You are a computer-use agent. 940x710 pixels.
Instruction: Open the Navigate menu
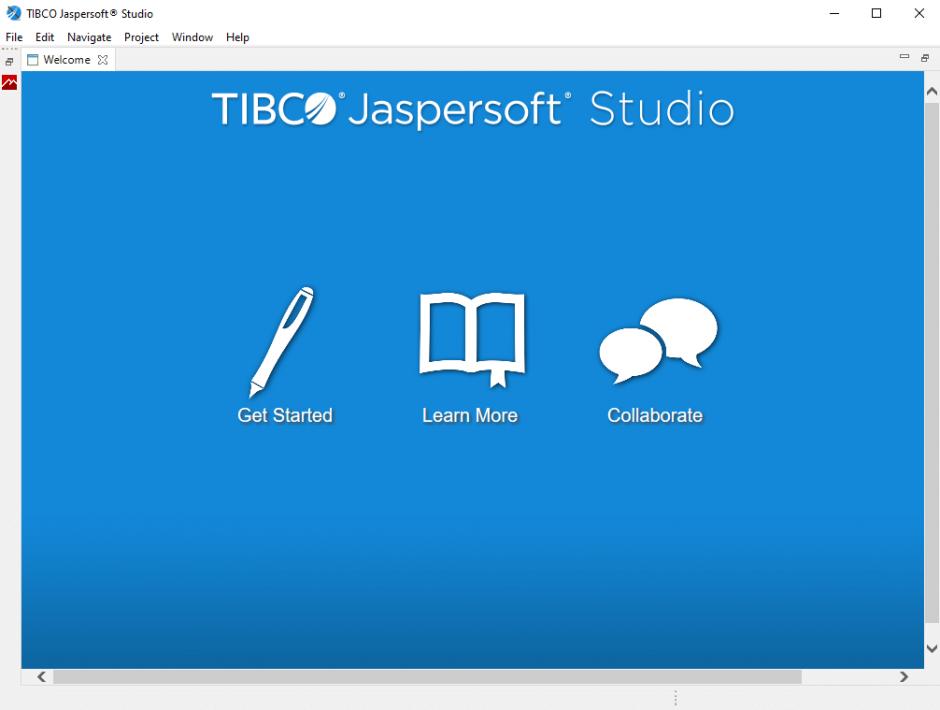tap(89, 37)
